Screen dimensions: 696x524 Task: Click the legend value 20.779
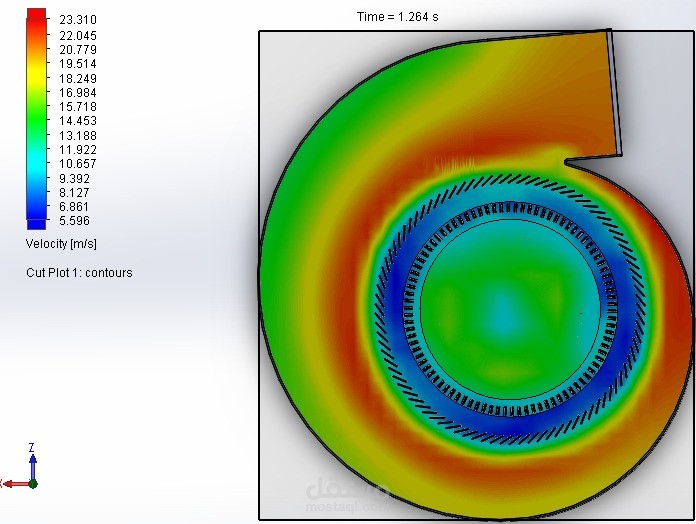pyautogui.click(x=78, y=50)
